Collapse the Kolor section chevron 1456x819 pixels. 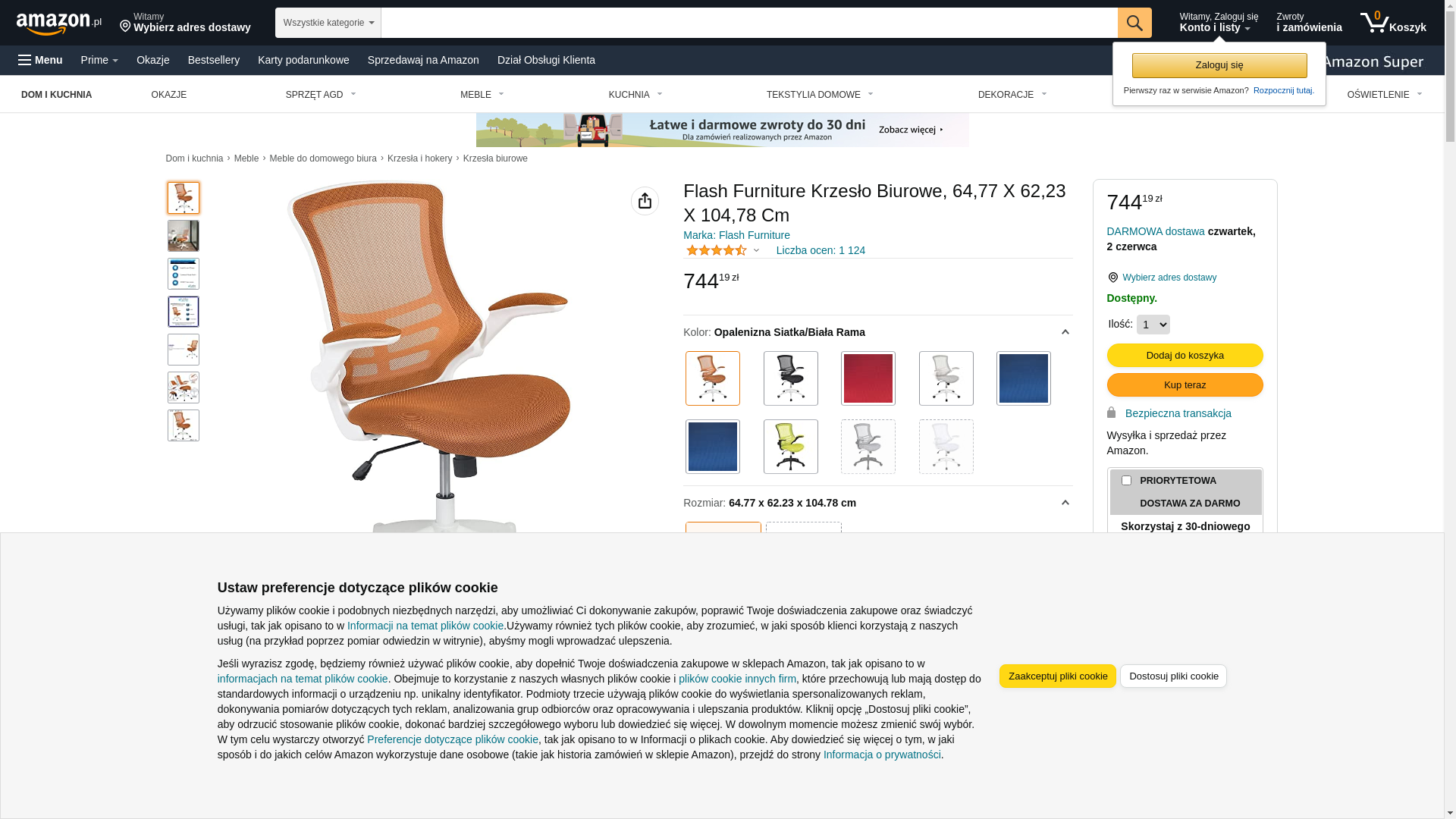point(1065,332)
